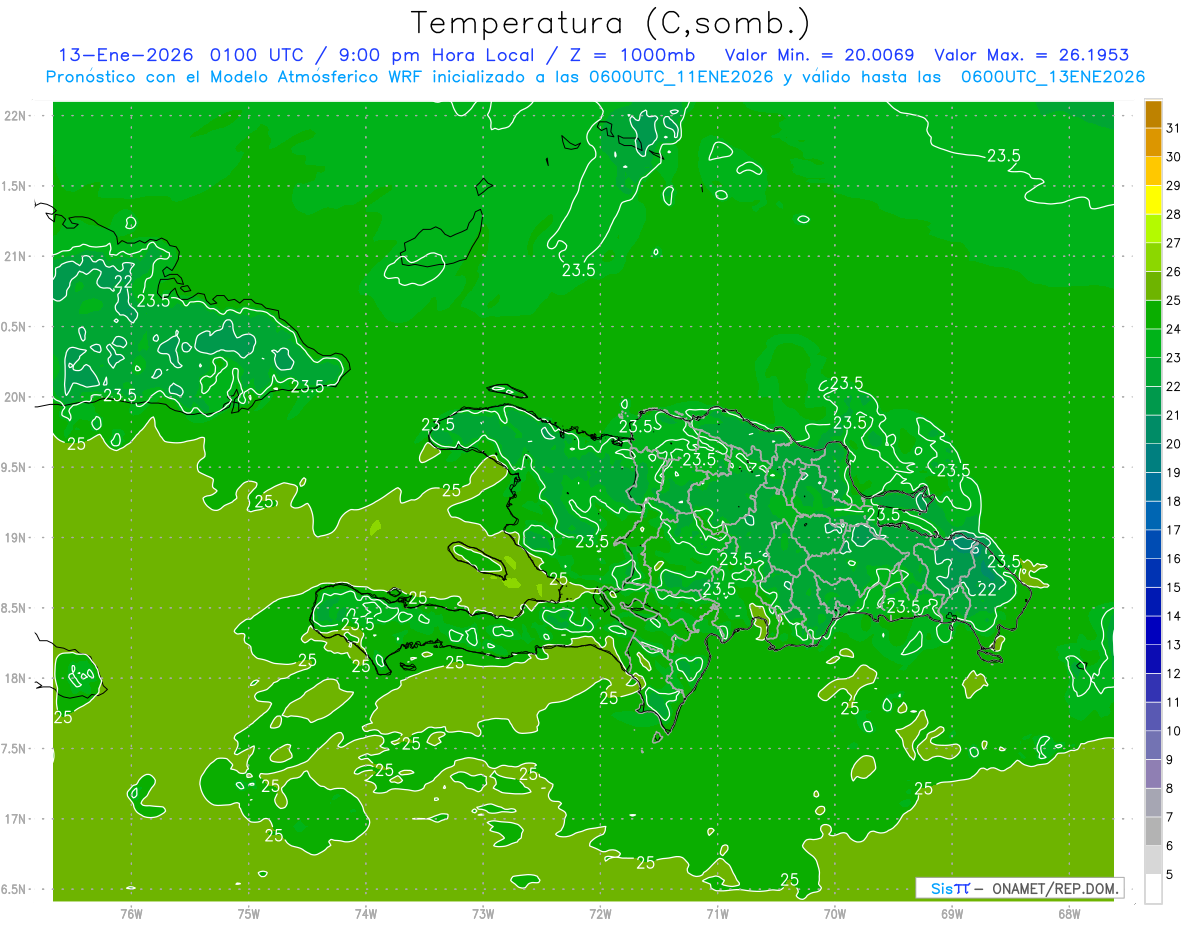
Task: Click the "22N" latitude axis label
Action: (x=14, y=115)
